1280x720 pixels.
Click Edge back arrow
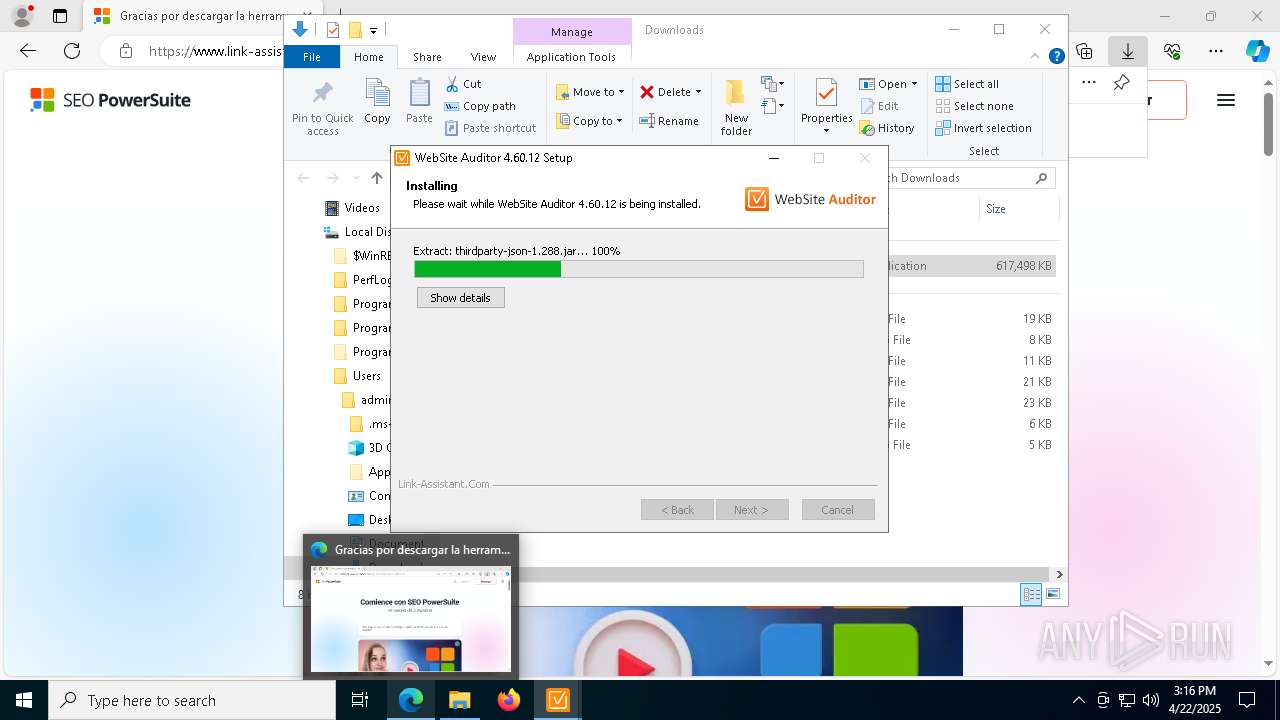28,51
